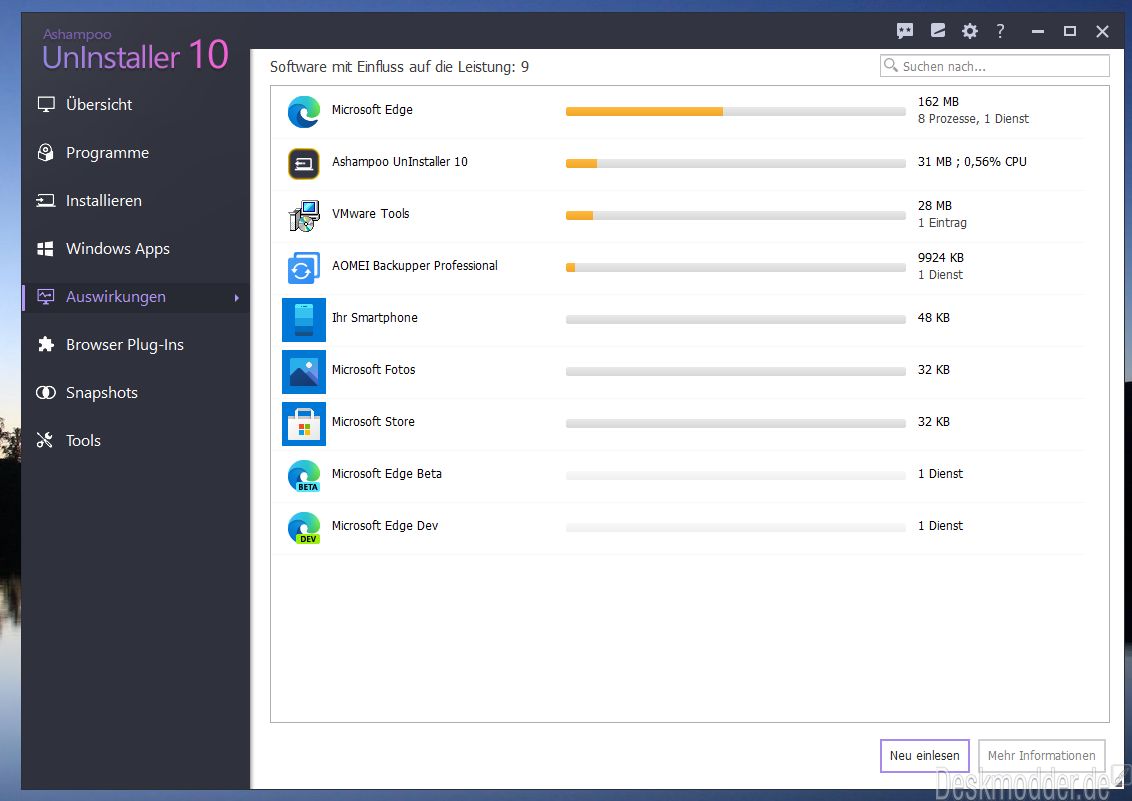Click the Windows logo beside Windows Apps
The image size is (1132, 801).
click(x=45, y=249)
